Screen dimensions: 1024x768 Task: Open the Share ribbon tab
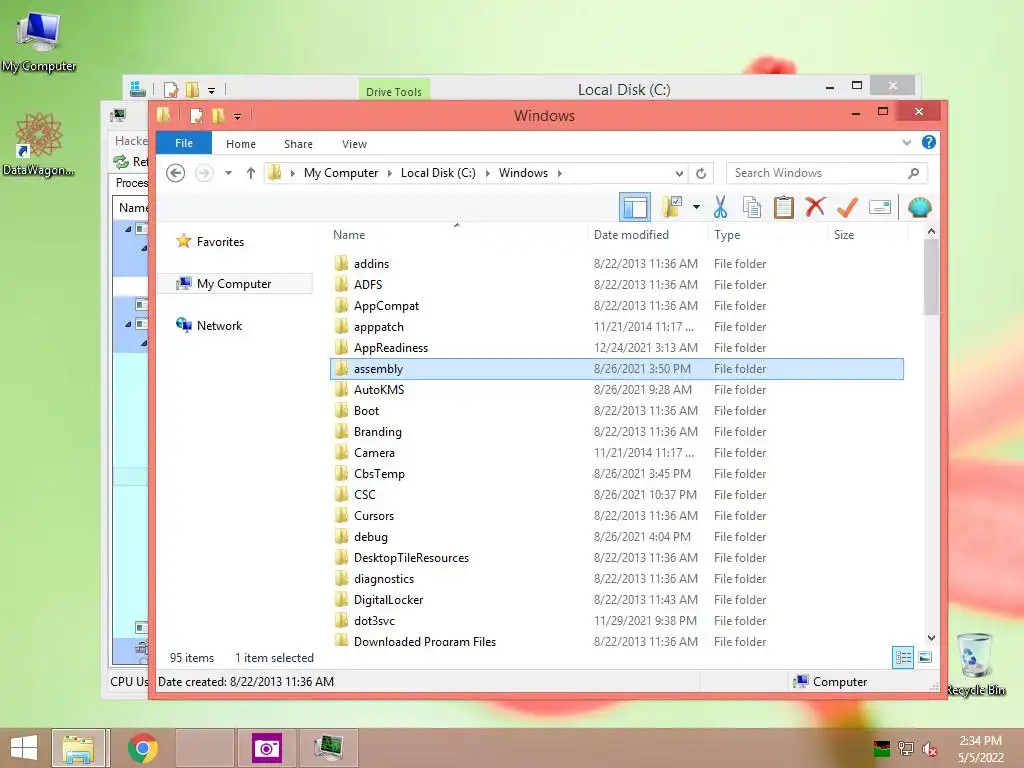coord(298,144)
